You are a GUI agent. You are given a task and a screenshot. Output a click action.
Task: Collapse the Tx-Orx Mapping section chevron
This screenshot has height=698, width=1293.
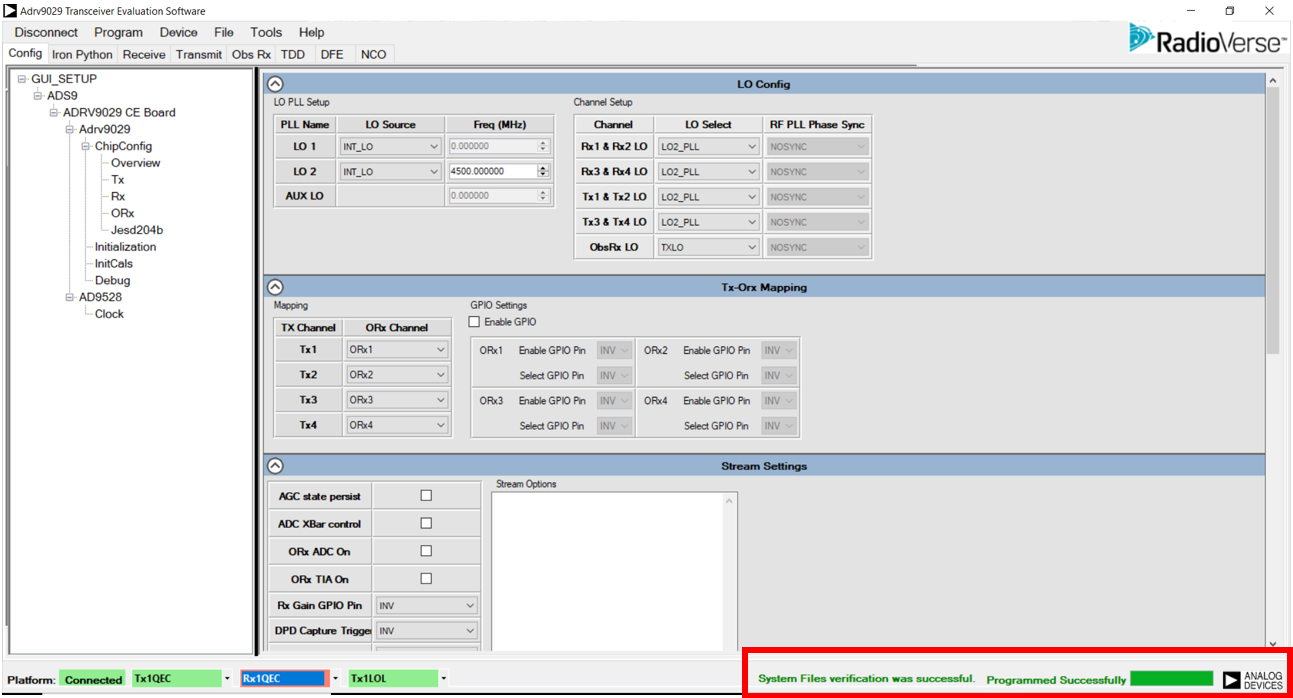276,287
